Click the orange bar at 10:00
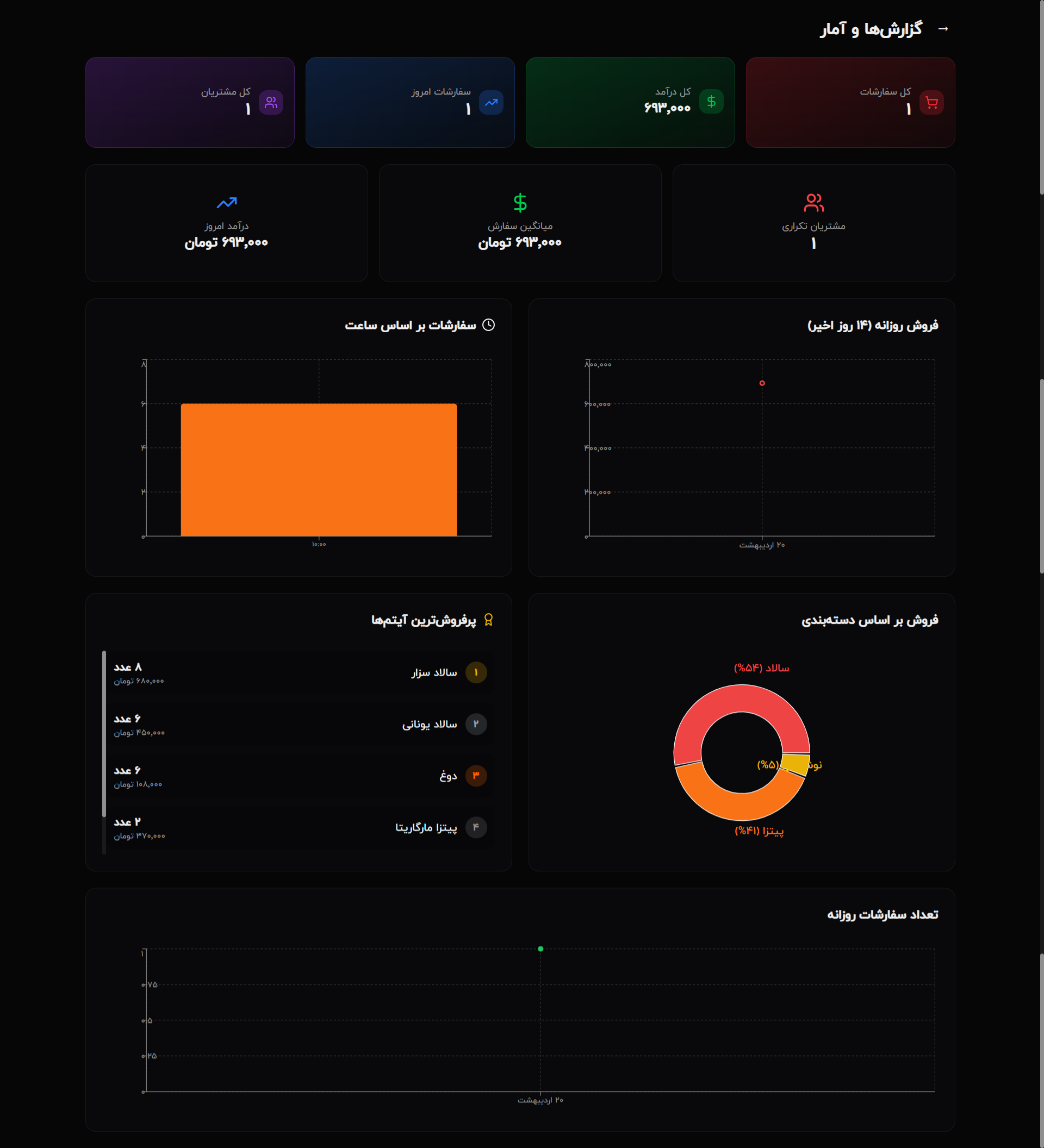Viewport: 1044px width, 1148px height. (x=319, y=470)
